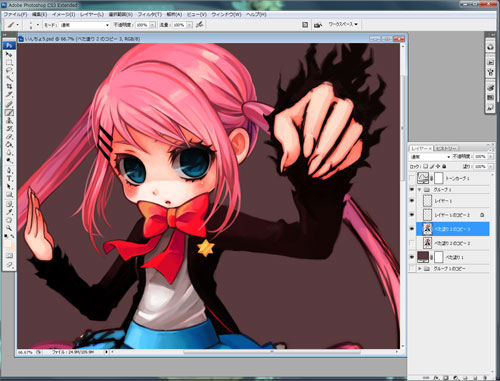The image size is (500, 381).
Task: Click the layers panel opacity field
Action: pyautogui.click(x=480, y=156)
